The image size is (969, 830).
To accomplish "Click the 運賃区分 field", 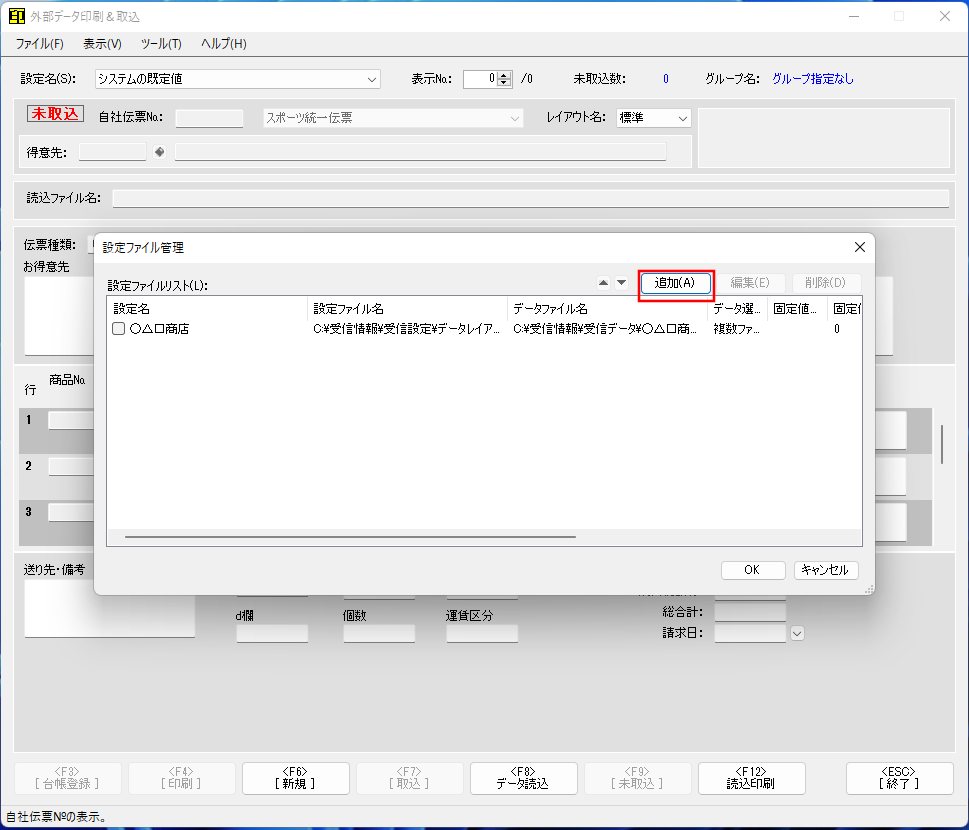I will tap(482, 633).
